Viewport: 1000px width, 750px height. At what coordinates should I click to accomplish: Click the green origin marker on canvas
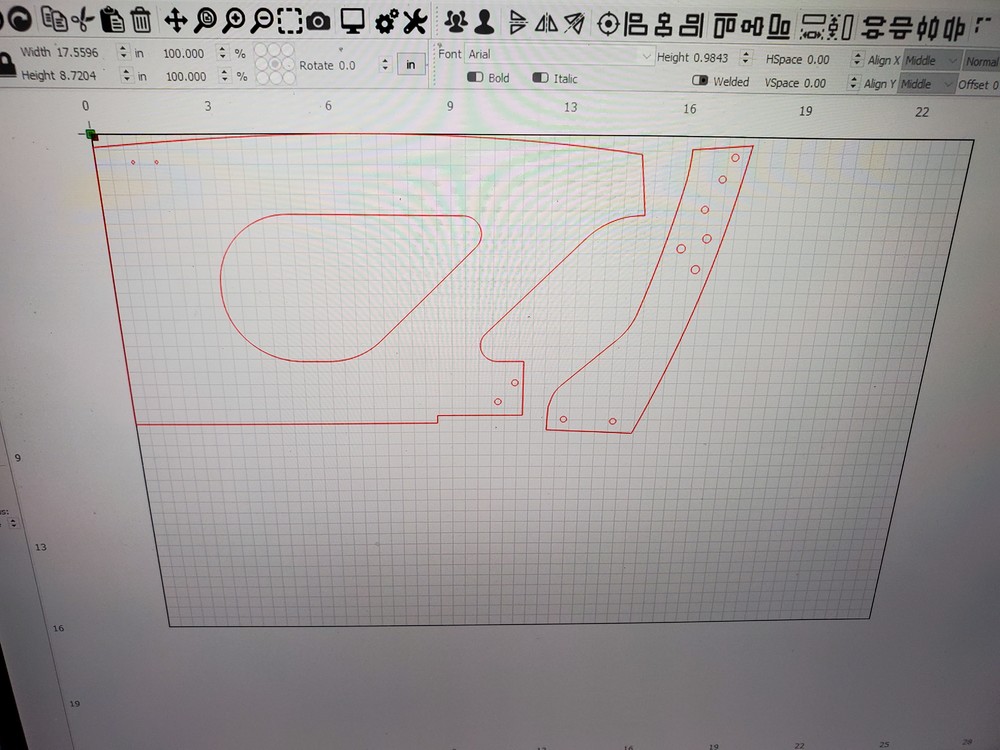coord(91,135)
